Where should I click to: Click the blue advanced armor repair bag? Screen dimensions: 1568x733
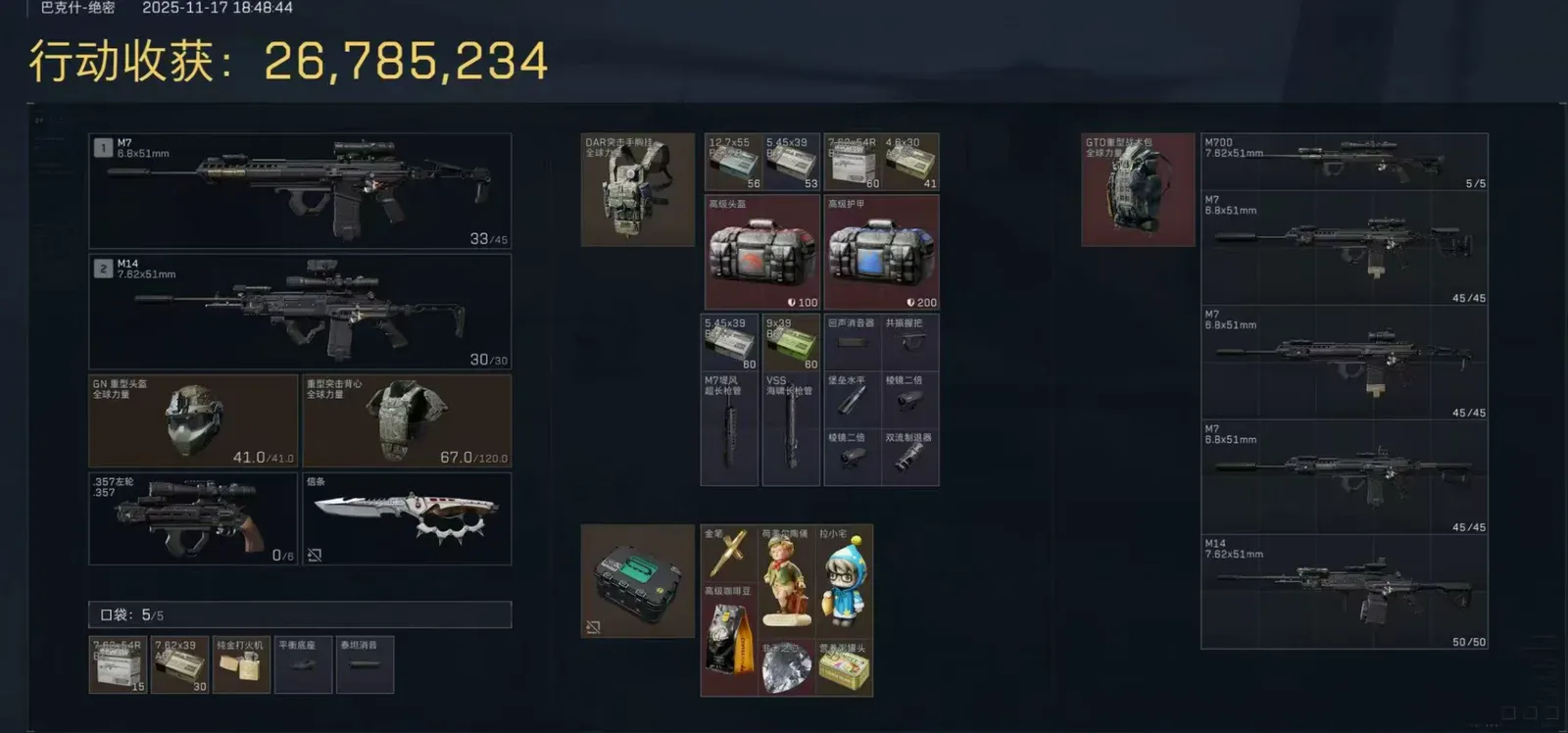point(881,252)
